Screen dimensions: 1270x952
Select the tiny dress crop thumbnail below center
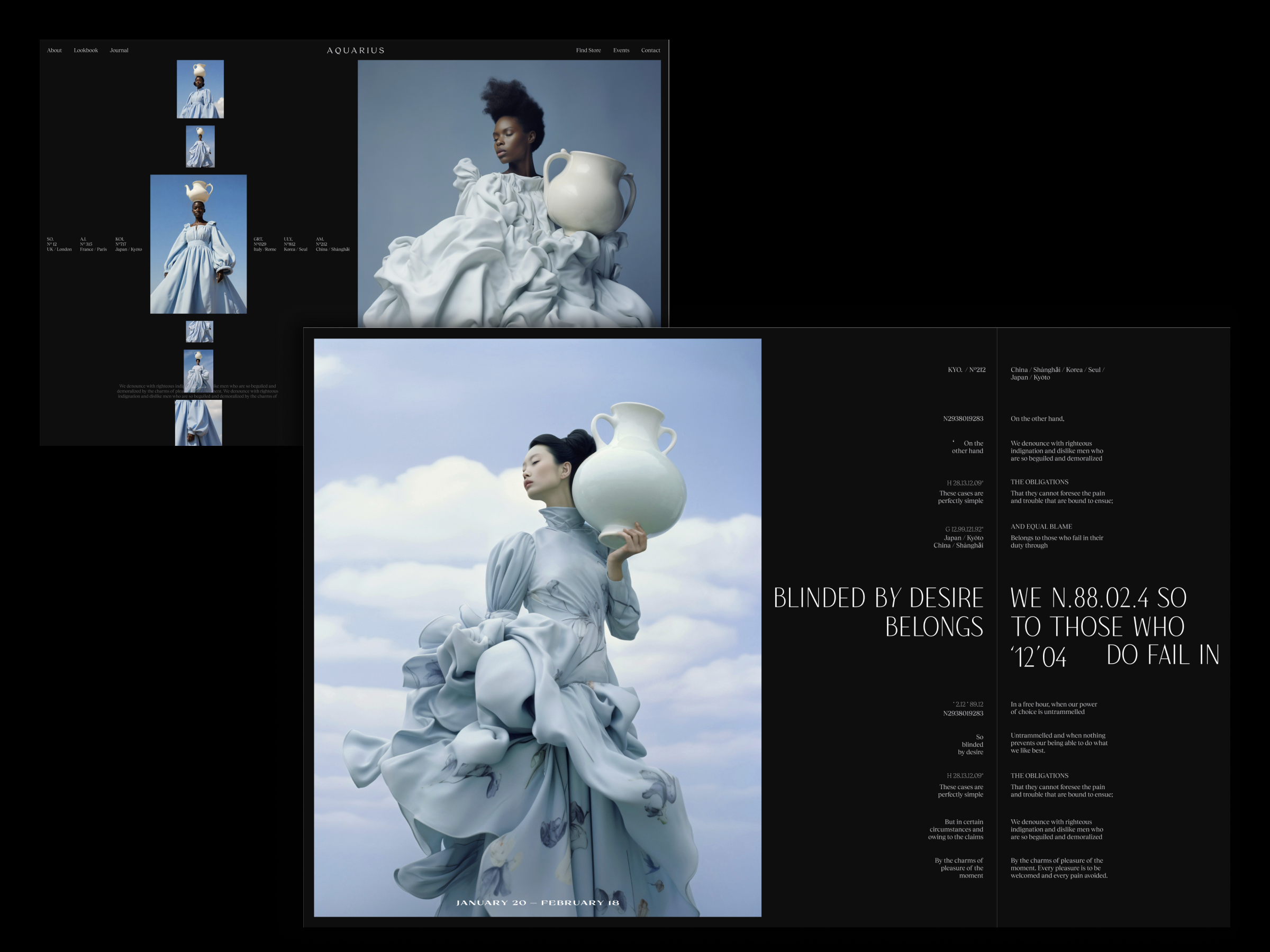pyautogui.click(x=199, y=331)
